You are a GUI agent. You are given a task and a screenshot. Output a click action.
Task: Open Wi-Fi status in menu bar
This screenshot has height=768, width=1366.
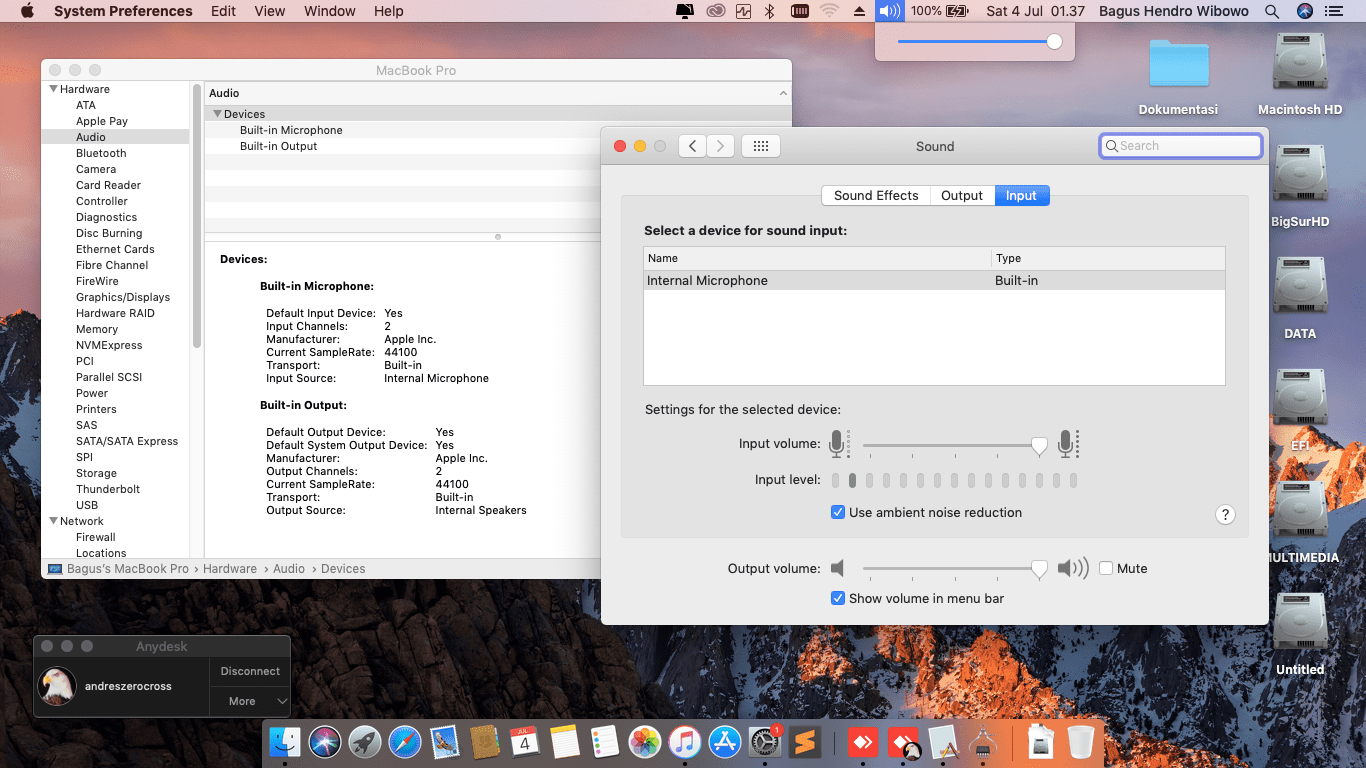[x=829, y=11]
